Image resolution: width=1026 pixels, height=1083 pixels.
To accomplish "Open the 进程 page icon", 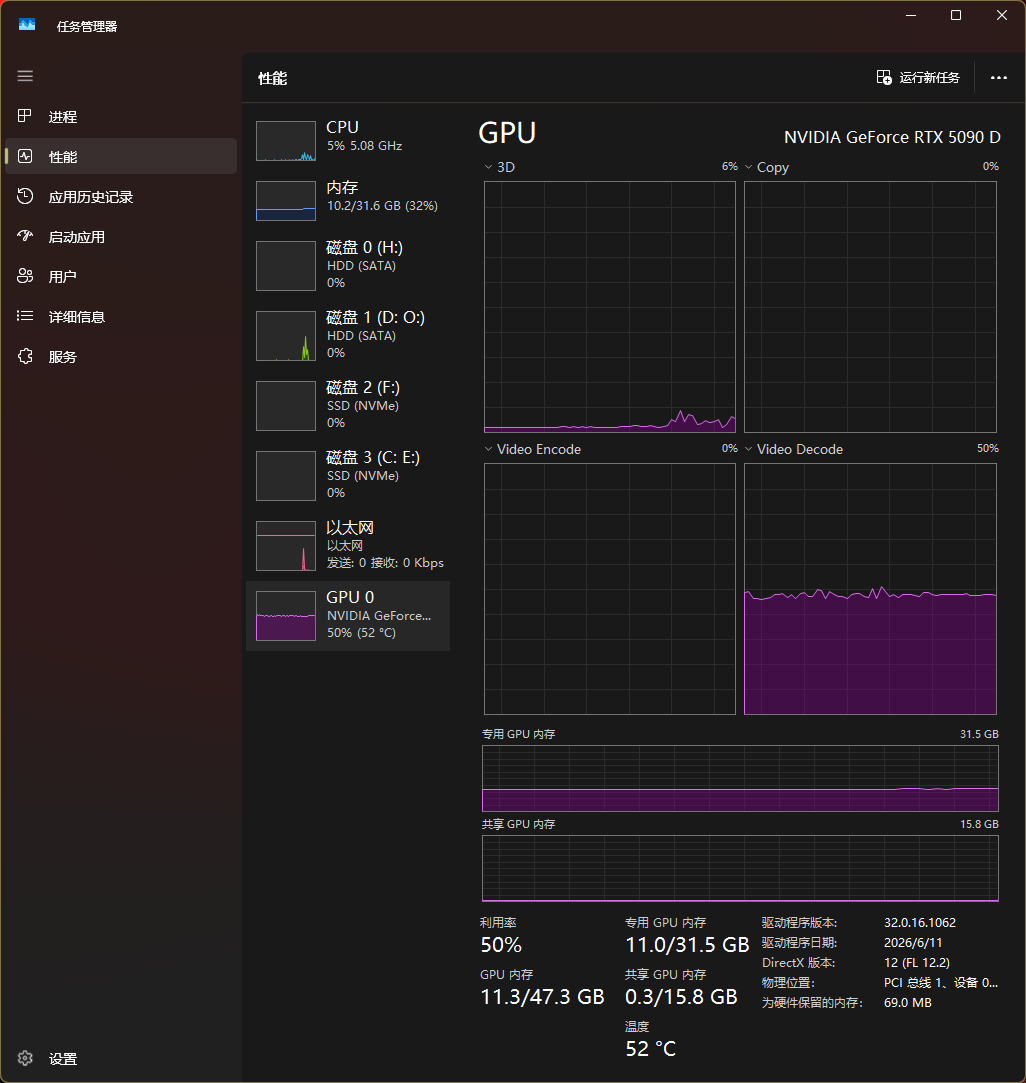I will point(25,116).
